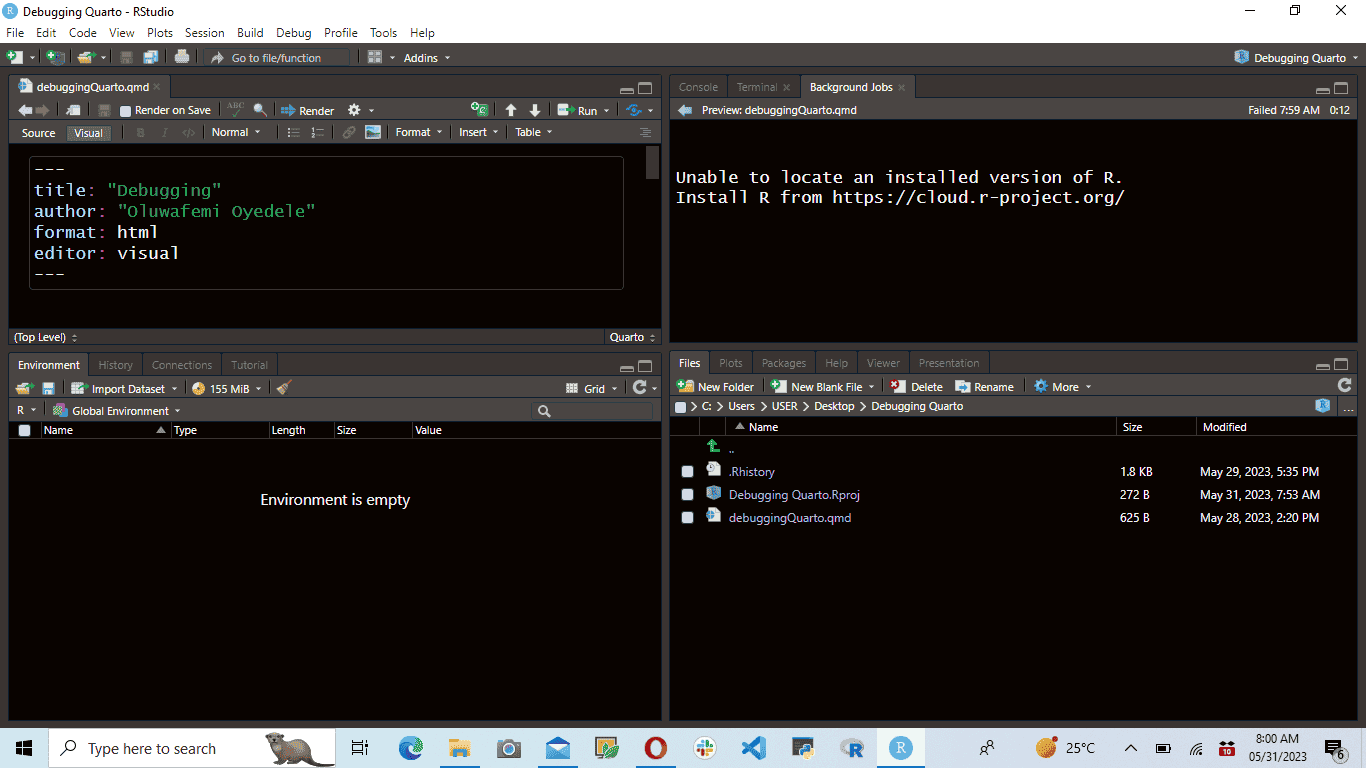Select the .Rhistory file checkbox
This screenshot has height=768, width=1366.
(x=688, y=471)
